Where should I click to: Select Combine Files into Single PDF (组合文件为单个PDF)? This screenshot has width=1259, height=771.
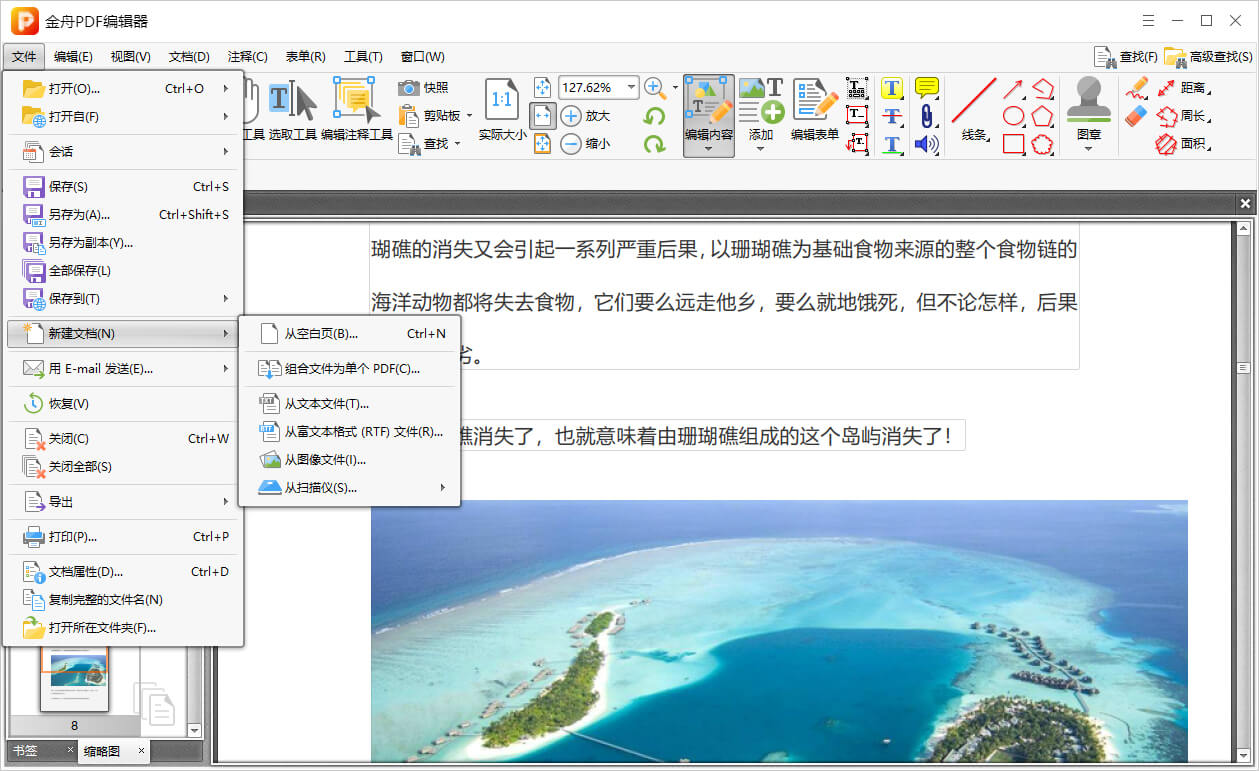pos(350,369)
